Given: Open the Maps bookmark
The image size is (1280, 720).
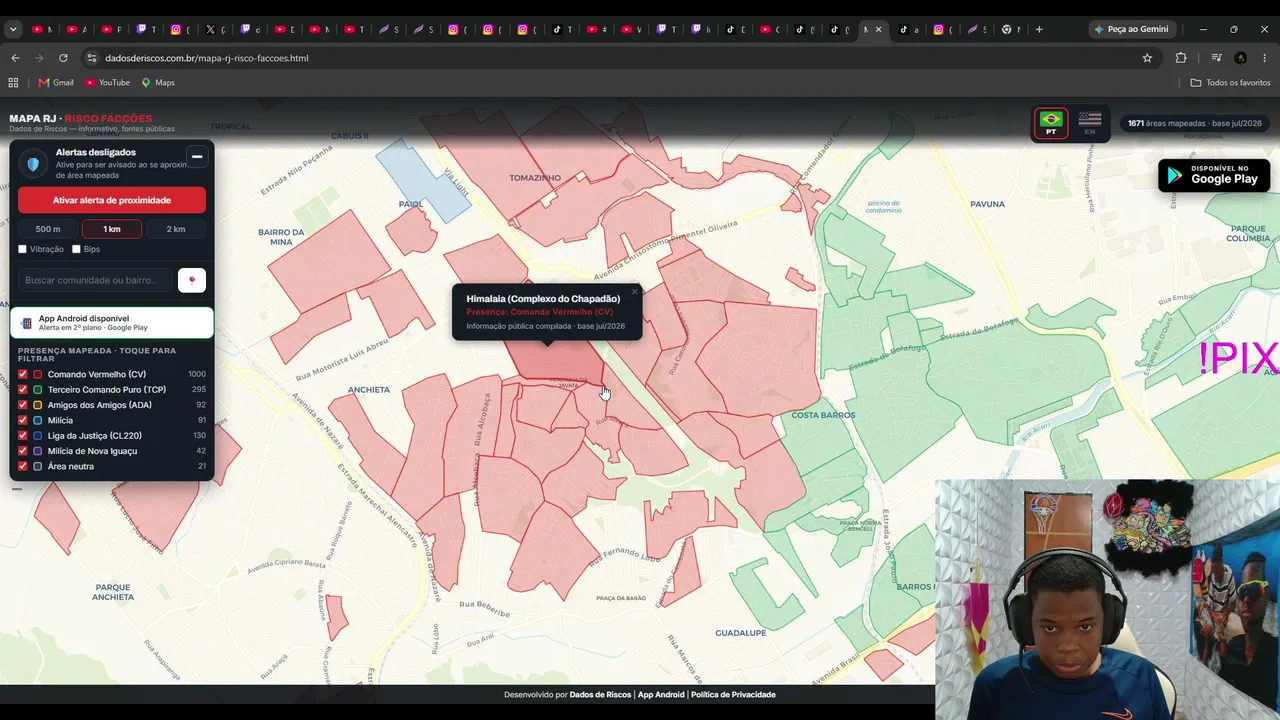Looking at the screenshot, I should coord(158,82).
